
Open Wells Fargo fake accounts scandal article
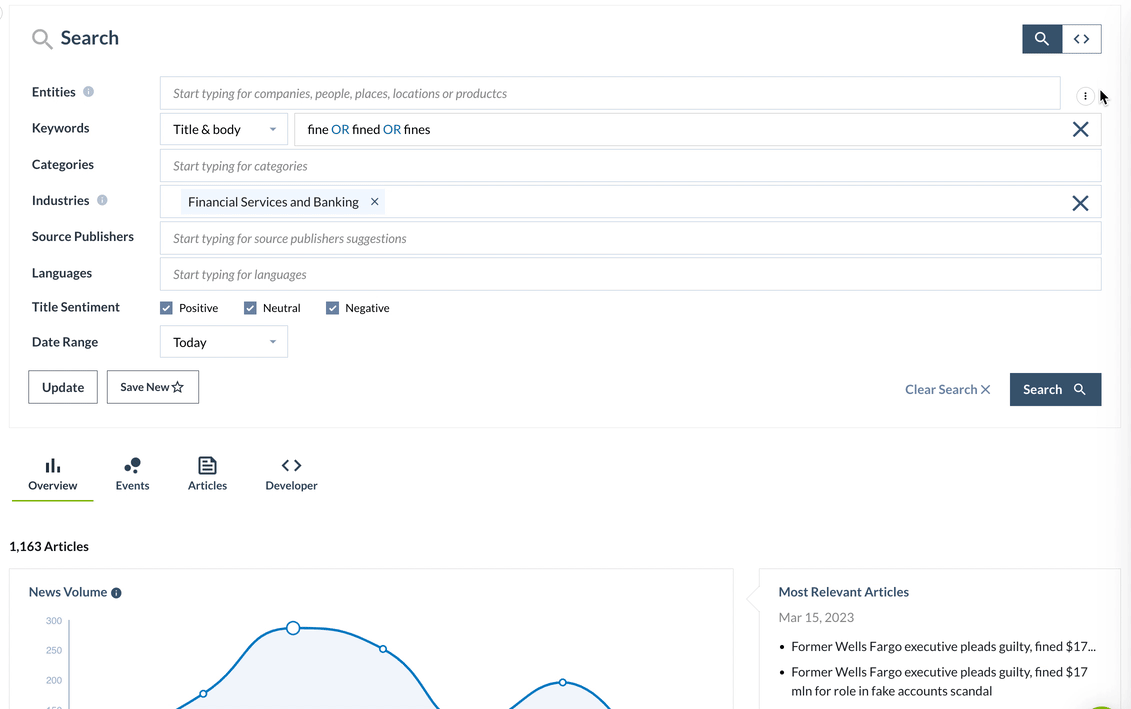pos(939,682)
